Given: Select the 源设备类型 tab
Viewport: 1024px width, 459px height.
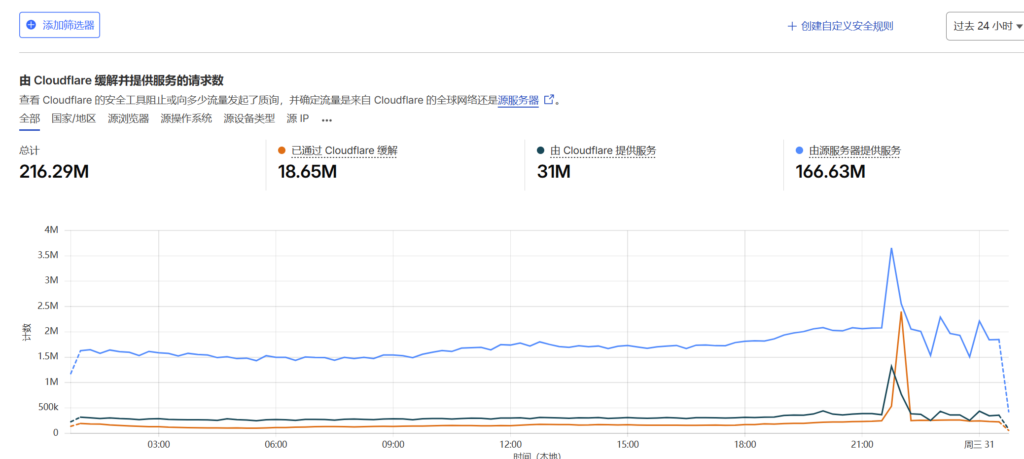Looking at the screenshot, I should [249, 118].
